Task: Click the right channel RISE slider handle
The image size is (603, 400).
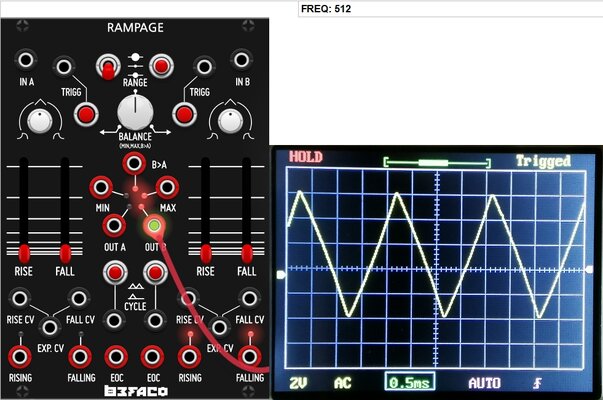Action: point(206,254)
